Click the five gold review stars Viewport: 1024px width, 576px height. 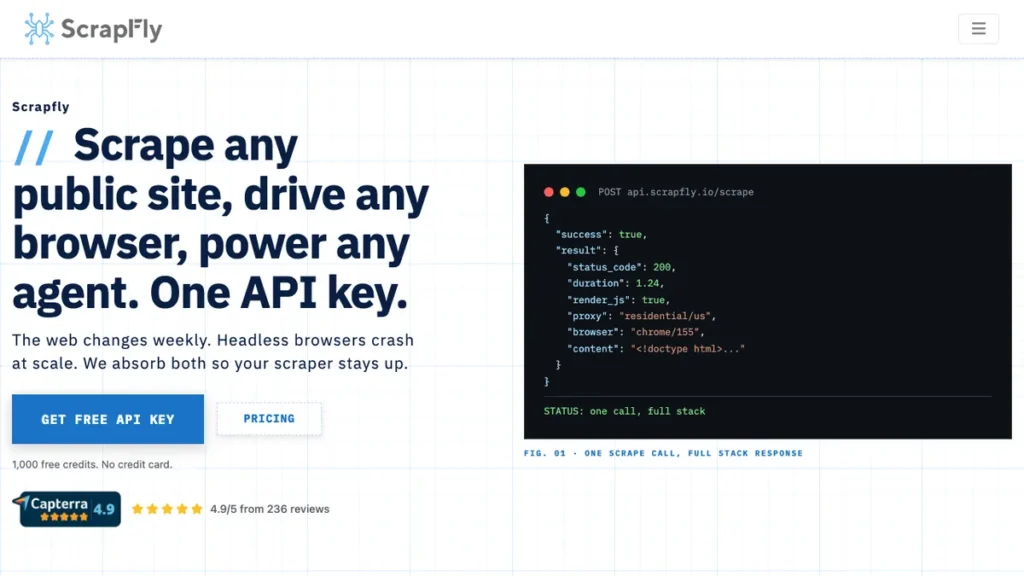[167, 509]
